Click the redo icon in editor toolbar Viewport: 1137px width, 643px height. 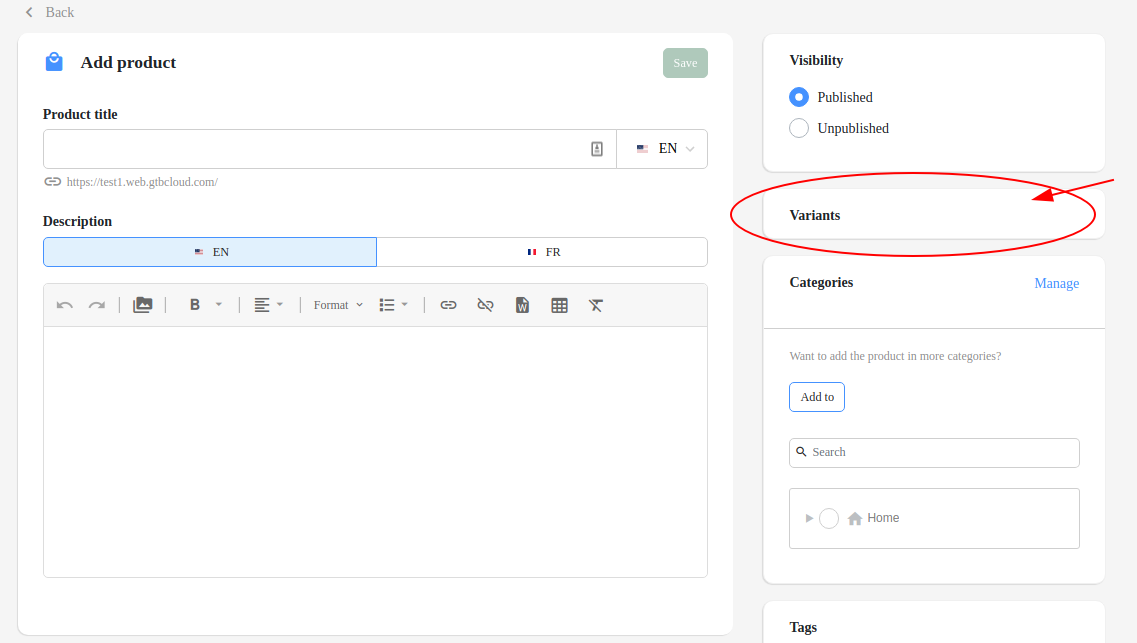(x=97, y=305)
